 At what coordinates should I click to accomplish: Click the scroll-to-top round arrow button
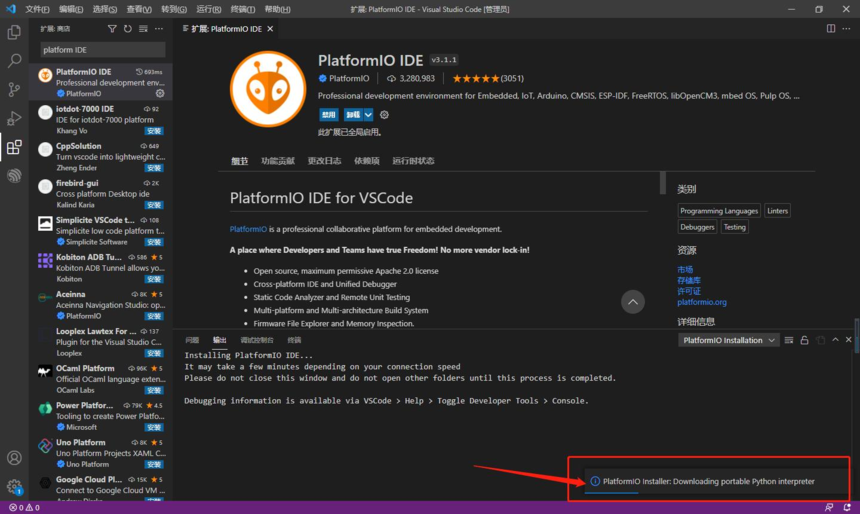click(x=632, y=302)
